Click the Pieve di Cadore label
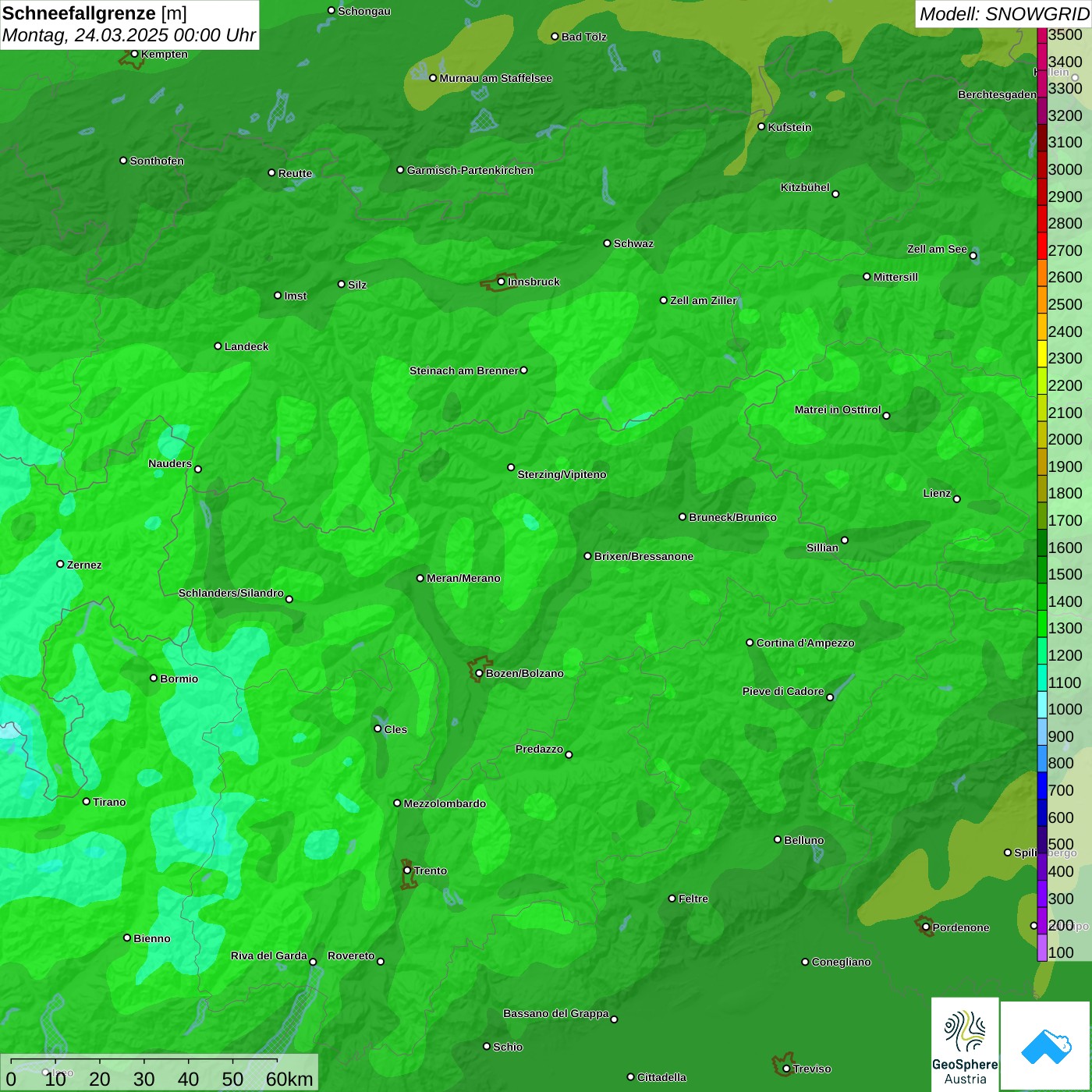 783,691
